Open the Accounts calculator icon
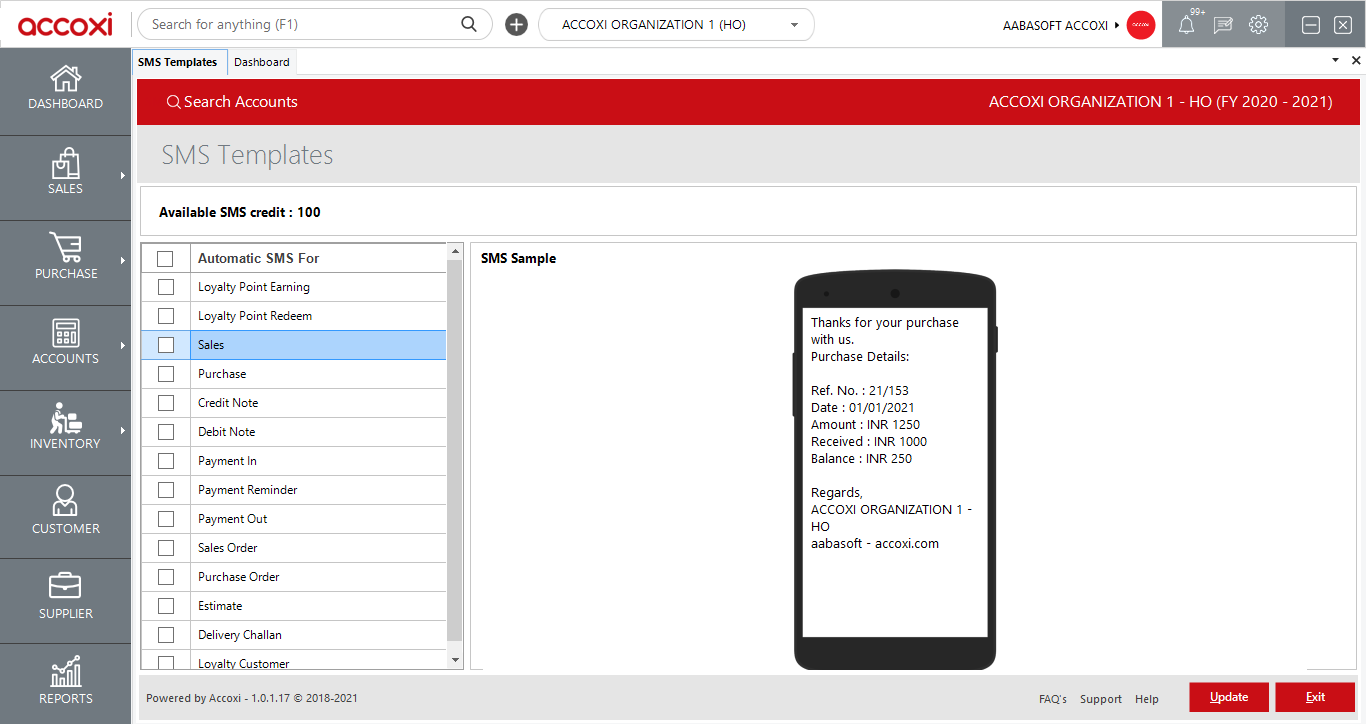This screenshot has height=724, width=1366. pyautogui.click(x=65, y=333)
